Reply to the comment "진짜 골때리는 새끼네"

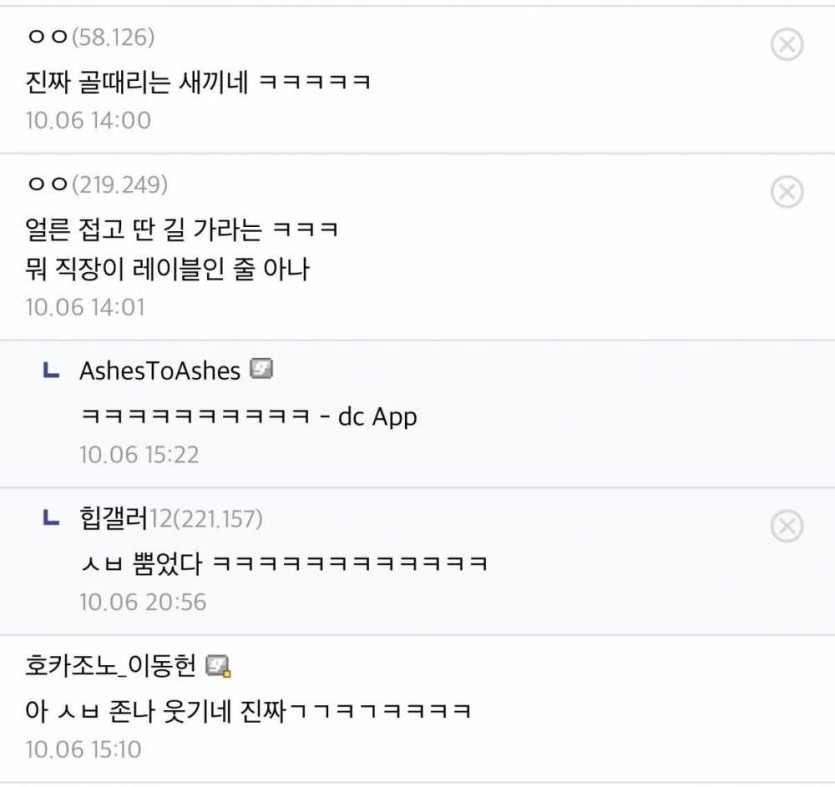pos(198,82)
